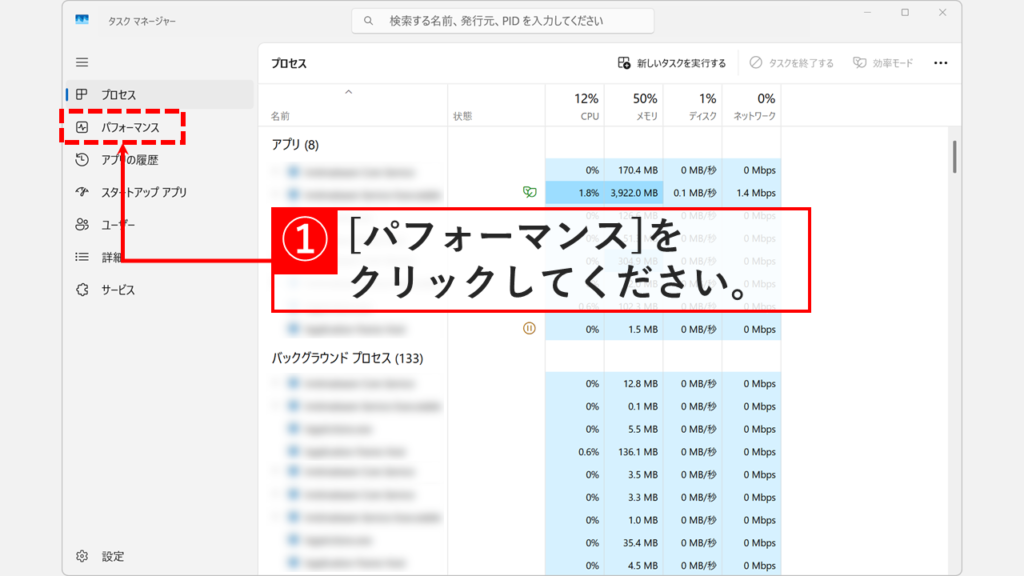The image size is (1024, 576).
Task: Click the 新しいタスクを実行する button
Action: pyautogui.click(x=672, y=62)
